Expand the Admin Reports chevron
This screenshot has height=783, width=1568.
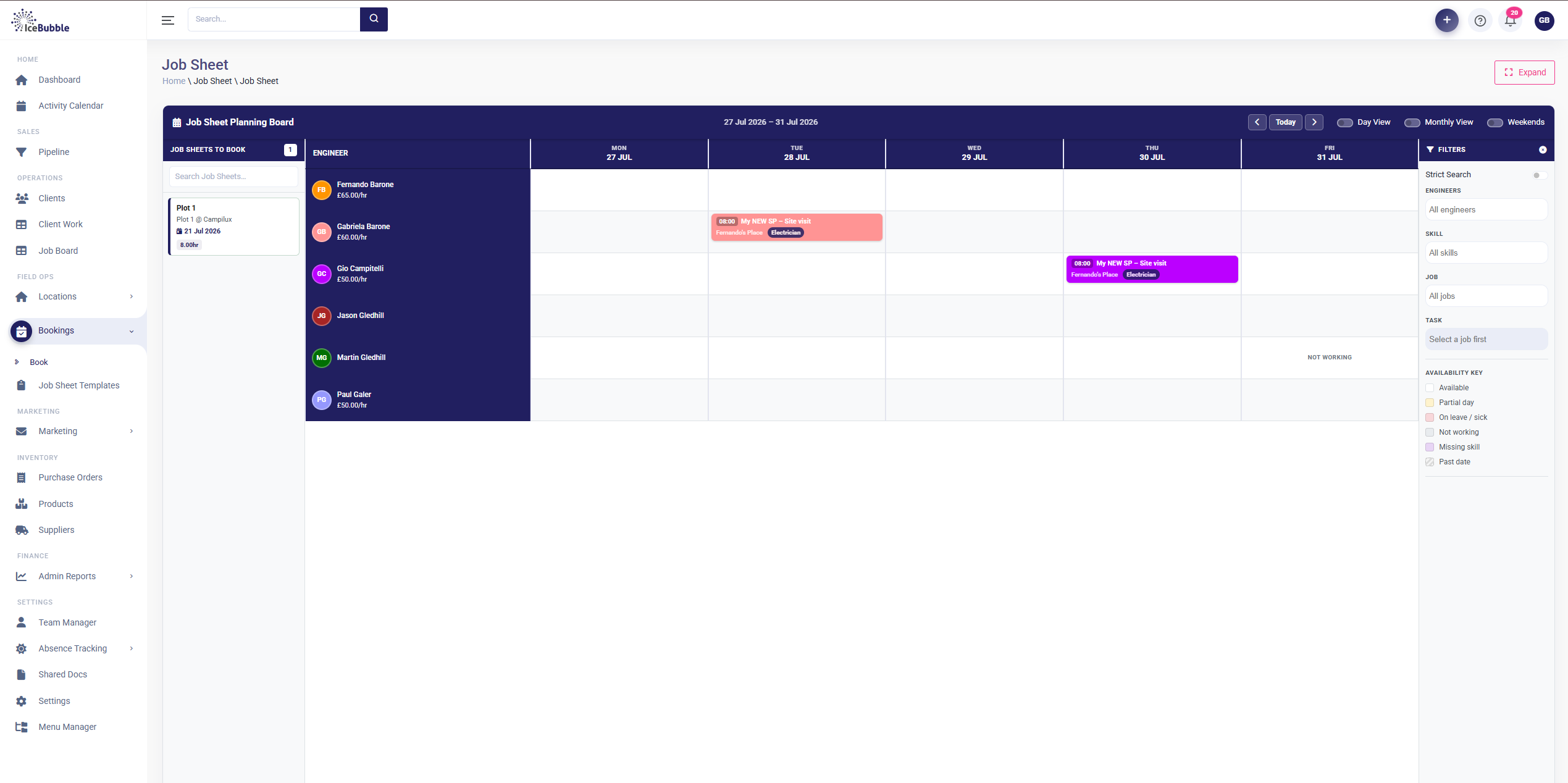pyautogui.click(x=132, y=576)
